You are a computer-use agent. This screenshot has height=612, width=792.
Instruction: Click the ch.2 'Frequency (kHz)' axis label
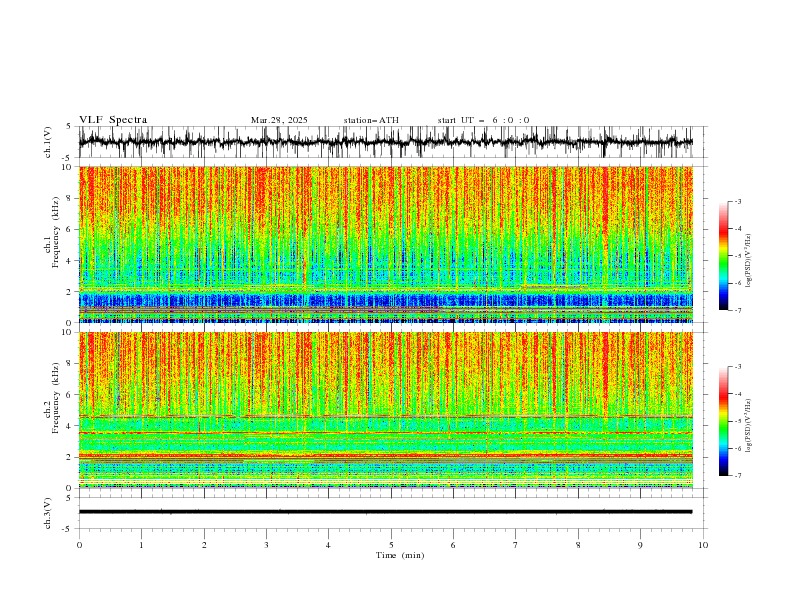[55, 397]
